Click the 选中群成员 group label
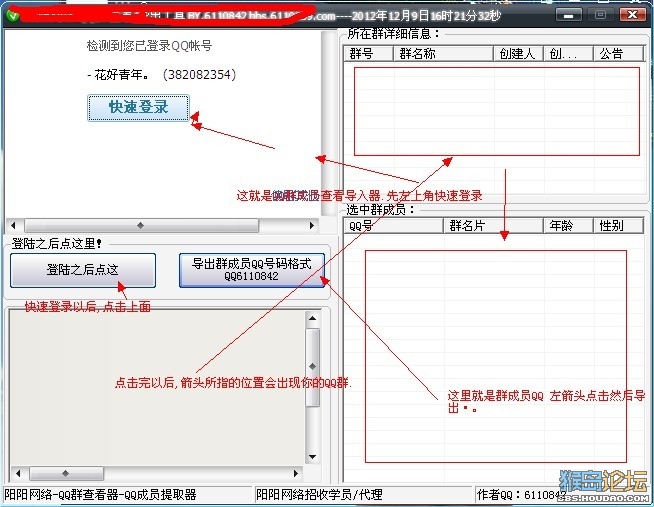Image resolution: width=654 pixels, height=507 pixels. click(380, 209)
